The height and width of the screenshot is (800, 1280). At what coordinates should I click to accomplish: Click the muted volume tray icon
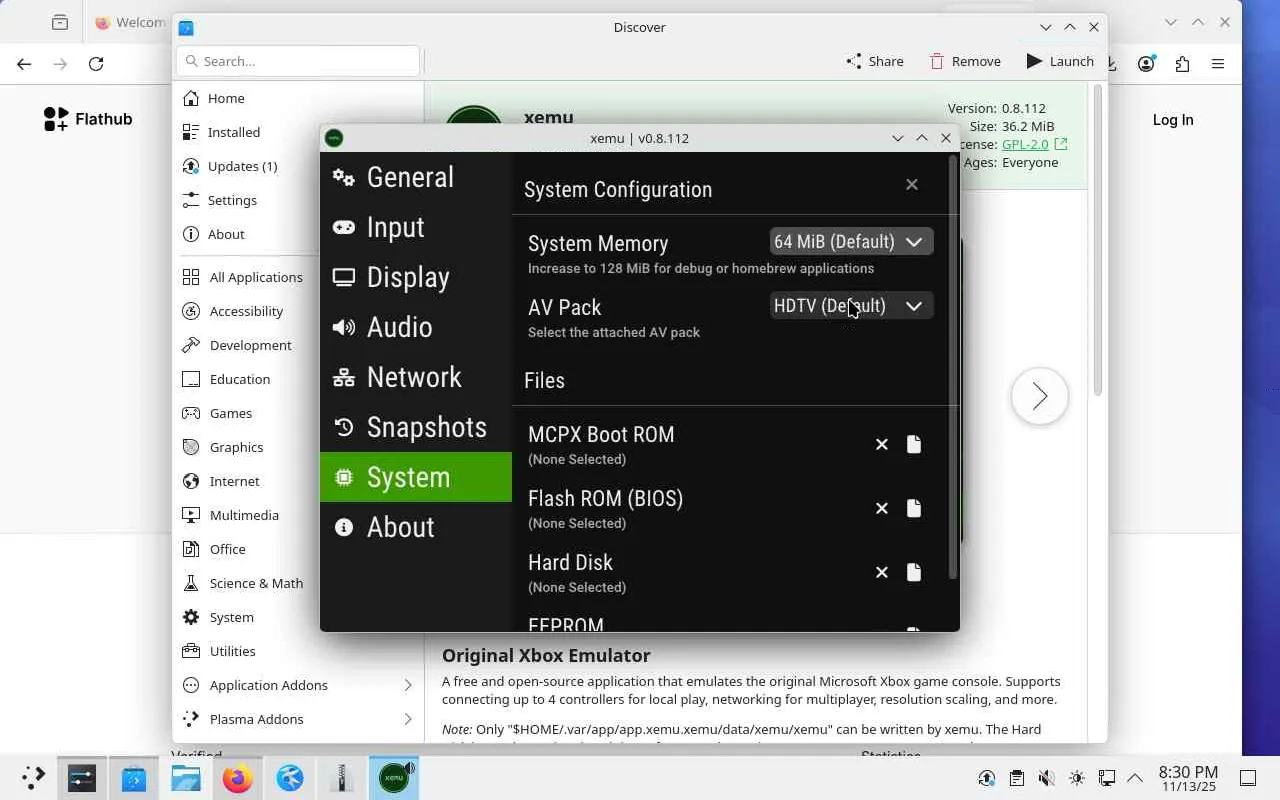1046,778
